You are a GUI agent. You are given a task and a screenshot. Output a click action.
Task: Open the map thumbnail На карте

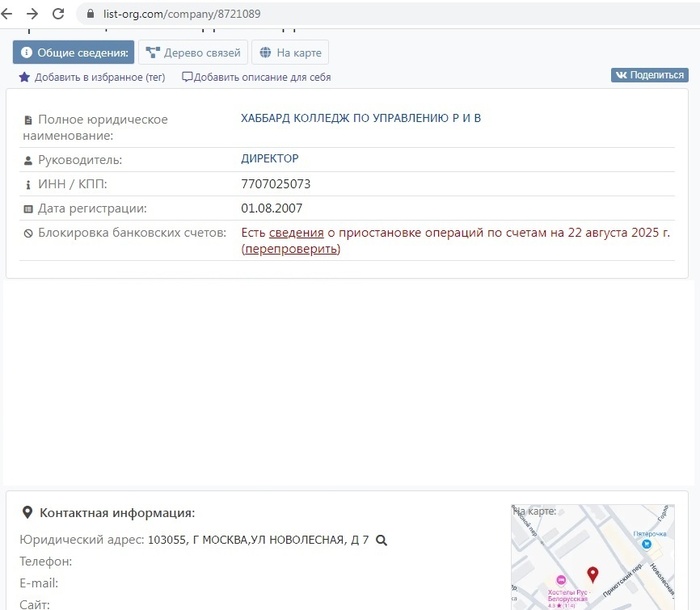[593, 557]
